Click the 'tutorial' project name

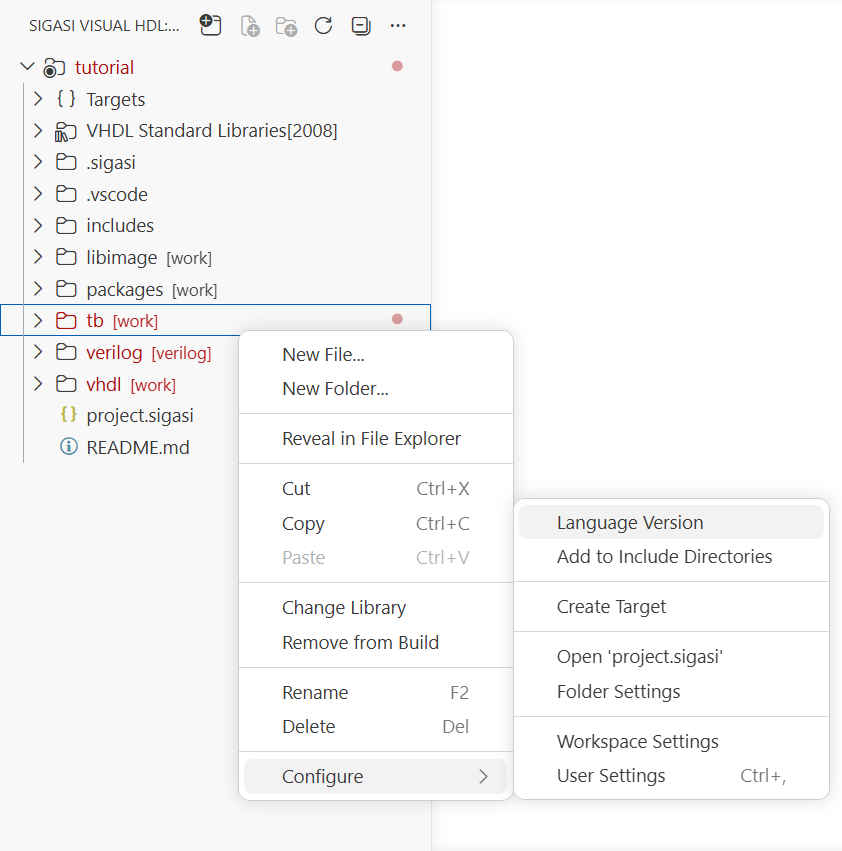(104, 67)
